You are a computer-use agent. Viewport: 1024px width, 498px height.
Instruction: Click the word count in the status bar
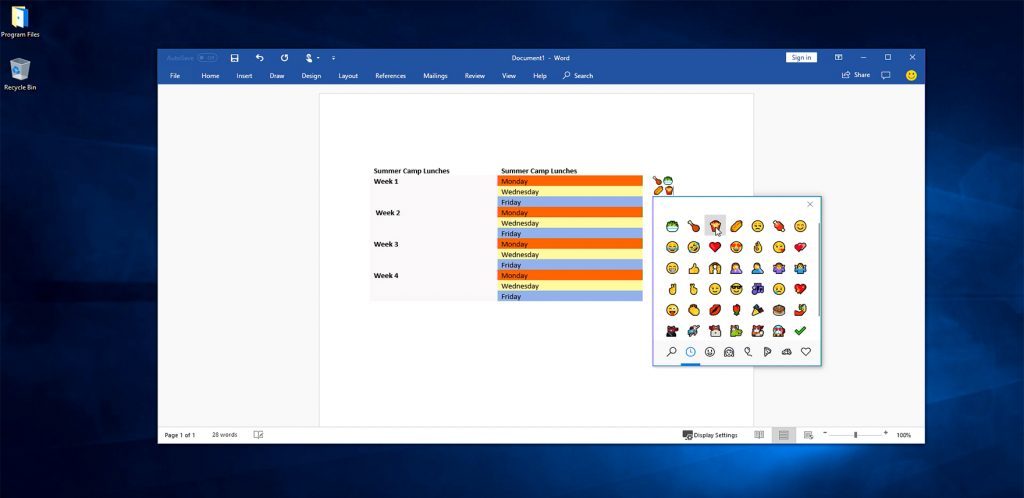coord(225,435)
